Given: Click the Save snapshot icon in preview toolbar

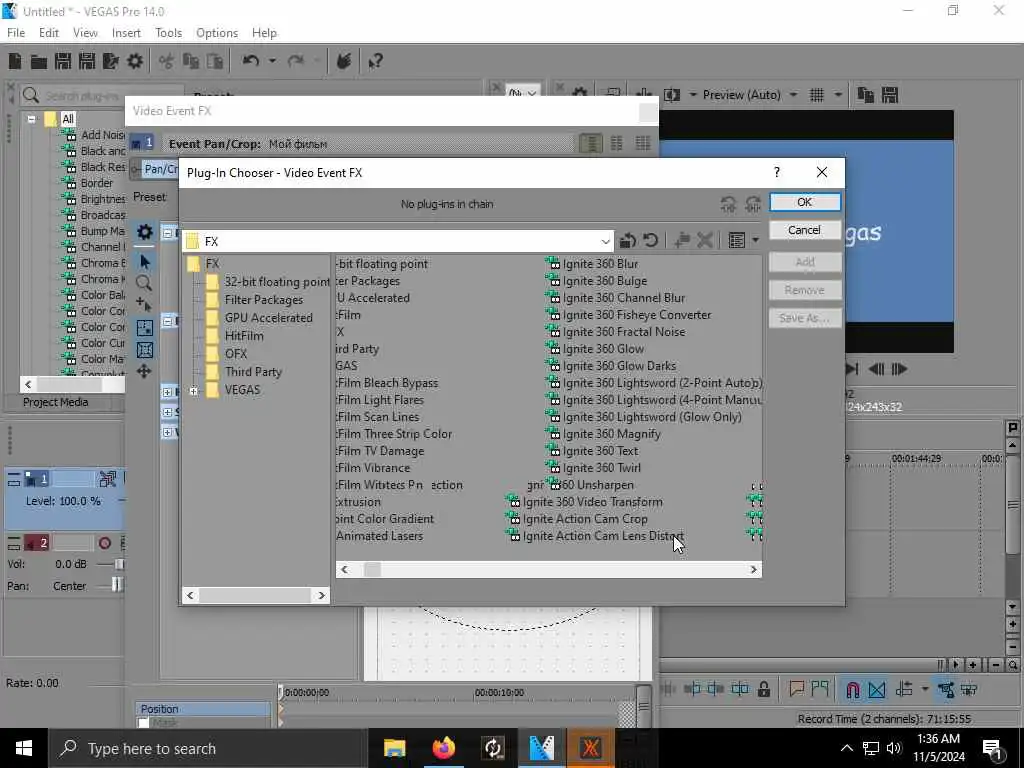Looking at the screenshot, I should [889, 95].
